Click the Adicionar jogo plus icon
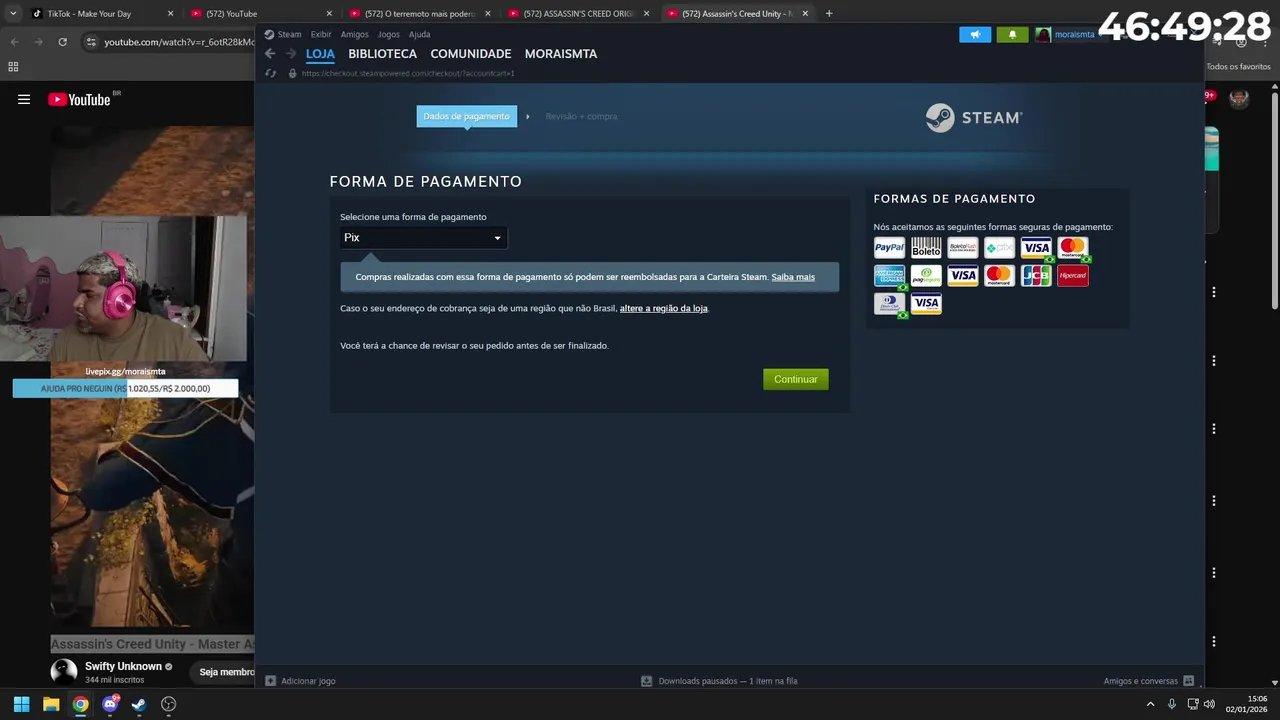Image resolution: width=1280 pixels, height=720 pixels. pyautogui.click(x=270, y=681)
